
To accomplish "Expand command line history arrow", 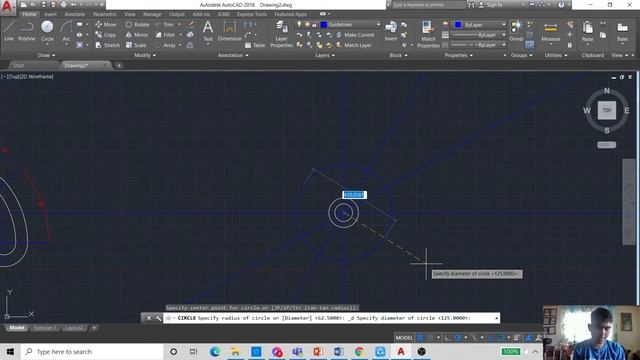I will tap(496, 318).
